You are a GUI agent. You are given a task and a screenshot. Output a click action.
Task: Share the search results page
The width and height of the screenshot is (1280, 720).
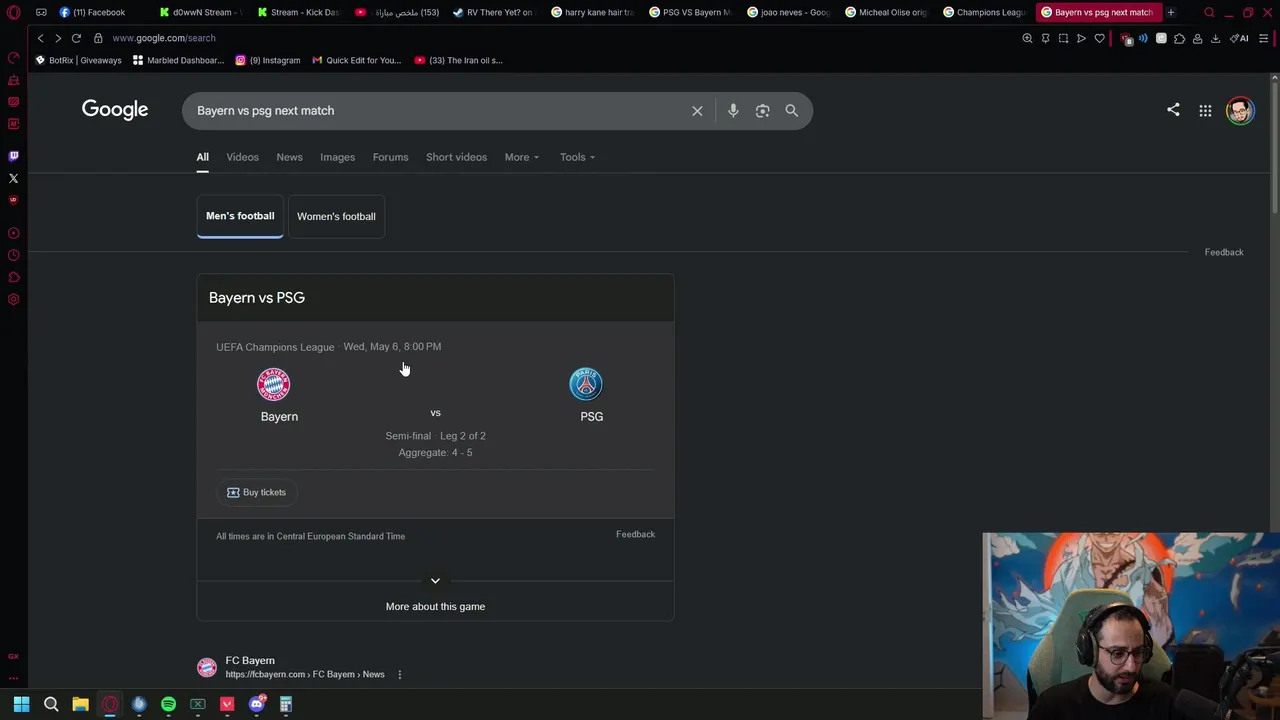1173,110
